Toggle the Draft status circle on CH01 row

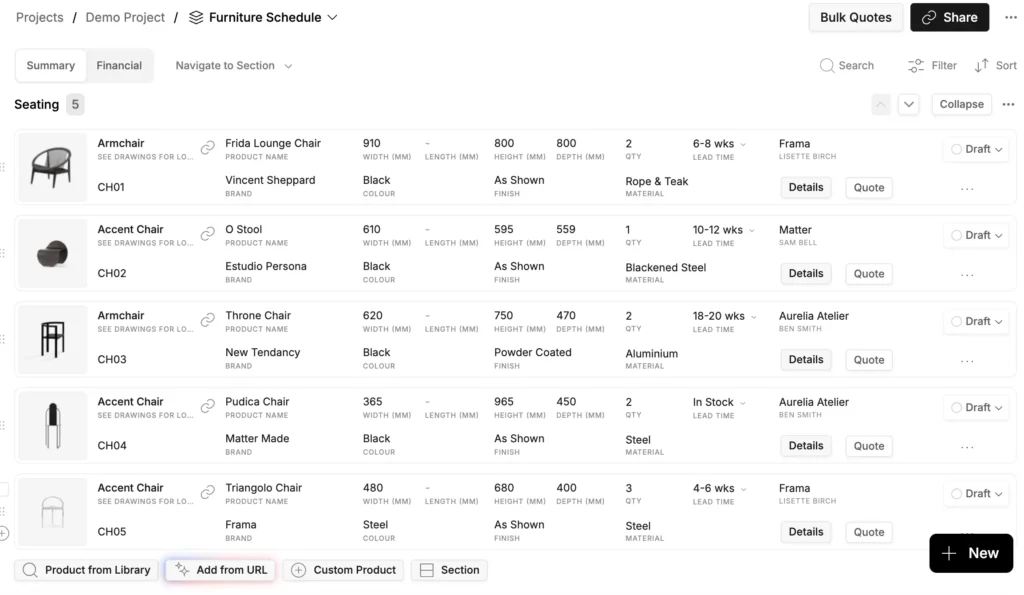(x=957, y=149)
